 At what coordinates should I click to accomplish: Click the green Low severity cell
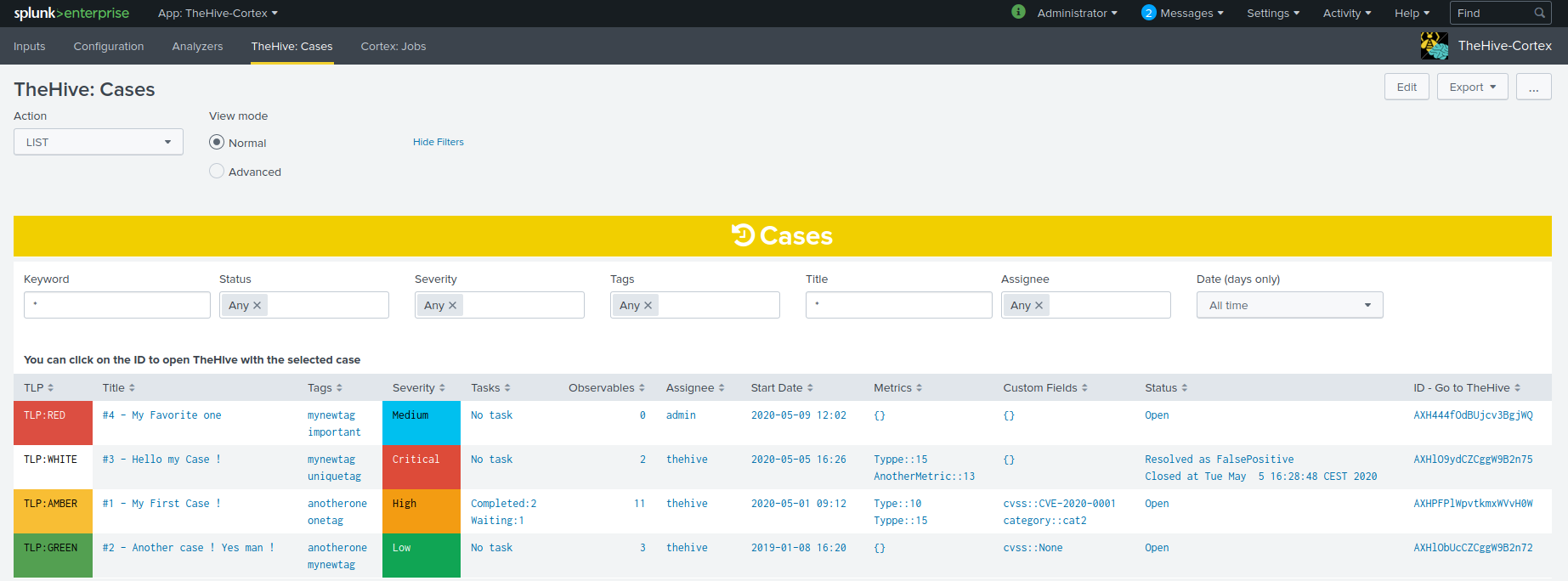tap(422, 556)
